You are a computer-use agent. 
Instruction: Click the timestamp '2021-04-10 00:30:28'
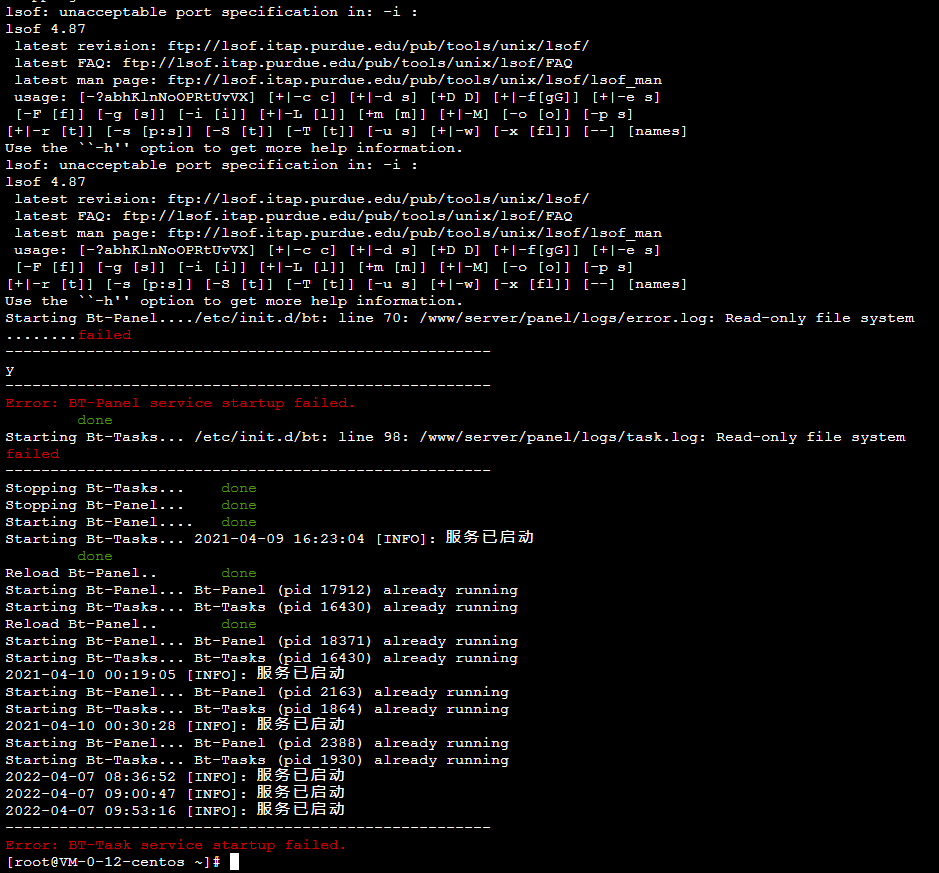click(x=91, y=726)
